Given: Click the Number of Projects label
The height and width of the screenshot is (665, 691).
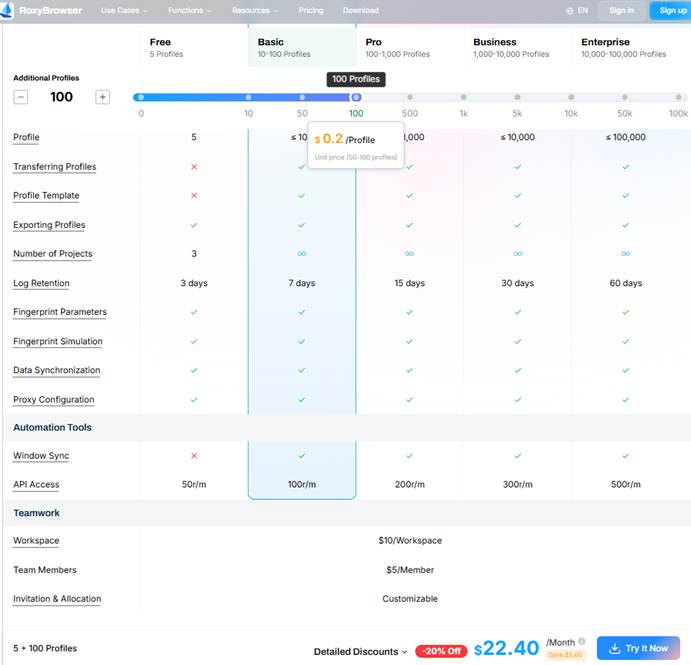Looking at the screenshot, I should pos(53,253).
